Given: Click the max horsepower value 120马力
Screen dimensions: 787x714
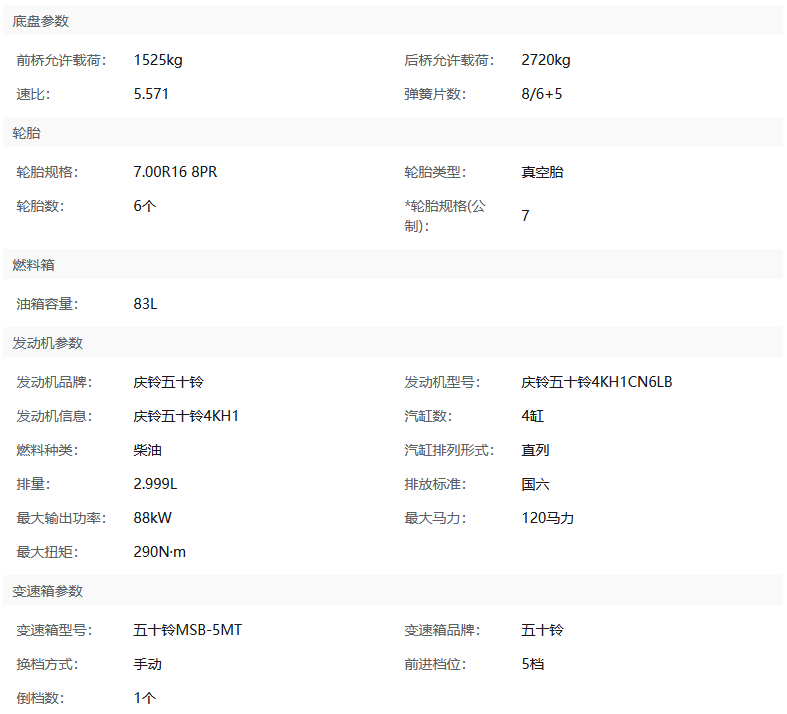Looking at the screenshot, I should 548,518.
